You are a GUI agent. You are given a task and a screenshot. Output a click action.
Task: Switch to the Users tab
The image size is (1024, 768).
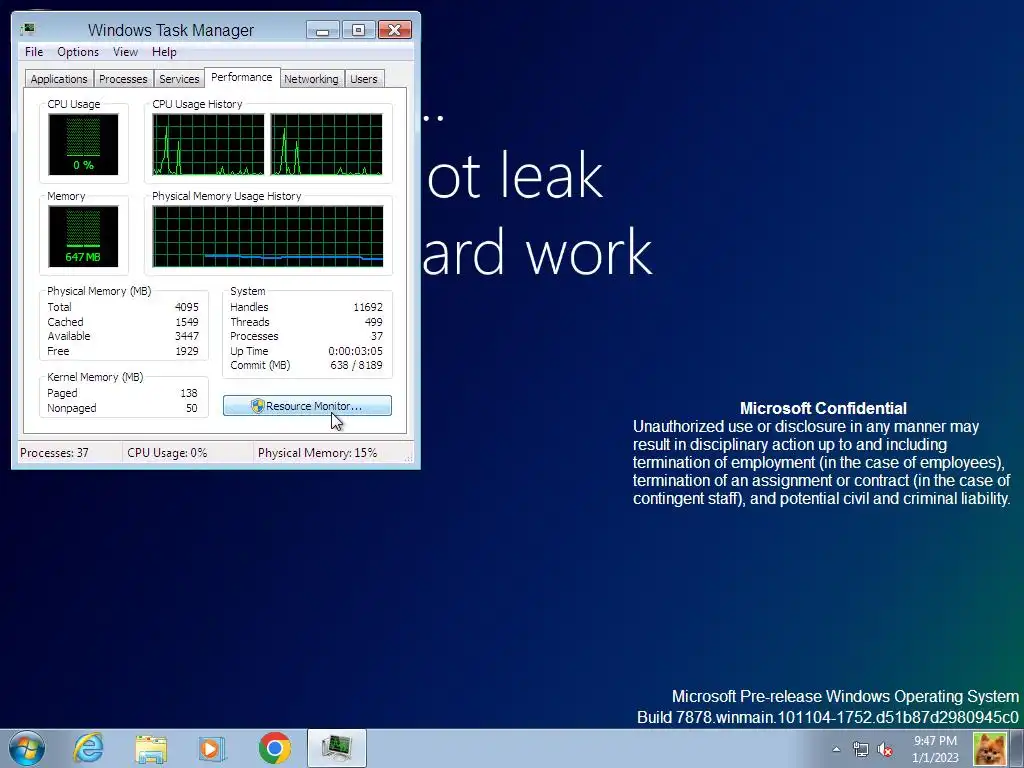click(x=364, y=79)
